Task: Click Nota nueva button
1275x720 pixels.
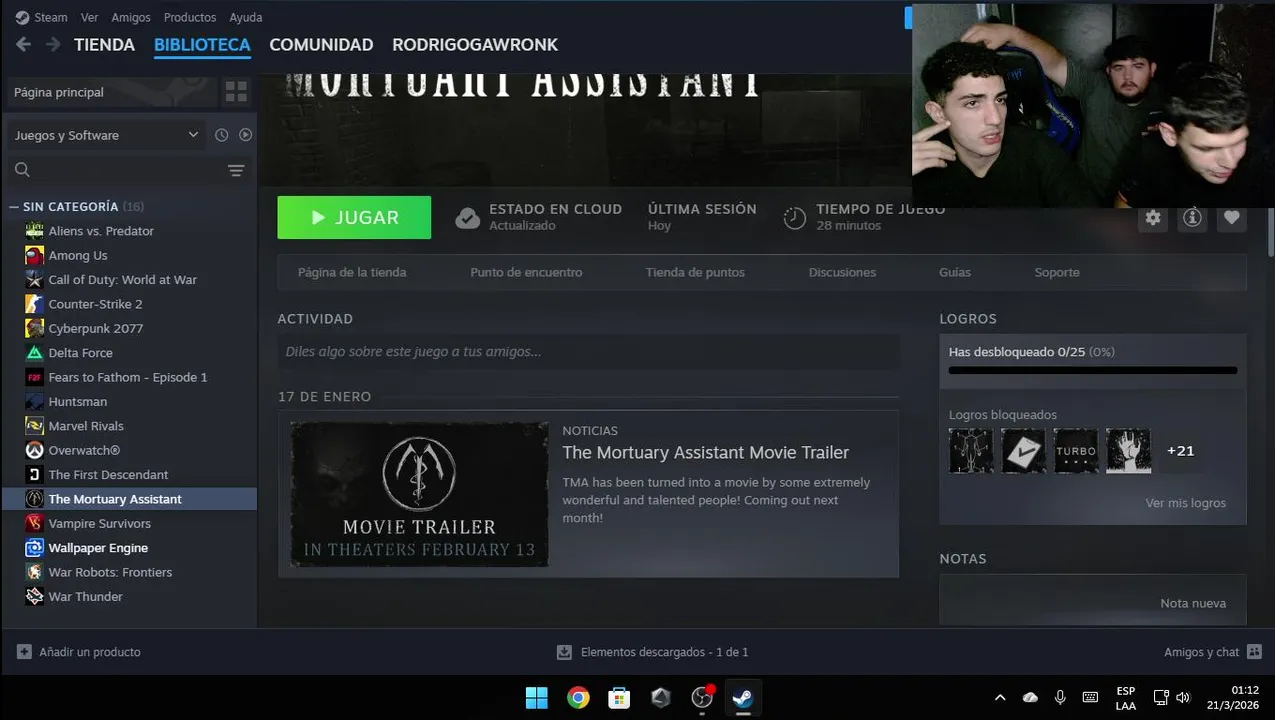Action: [x=1193, y=603]
